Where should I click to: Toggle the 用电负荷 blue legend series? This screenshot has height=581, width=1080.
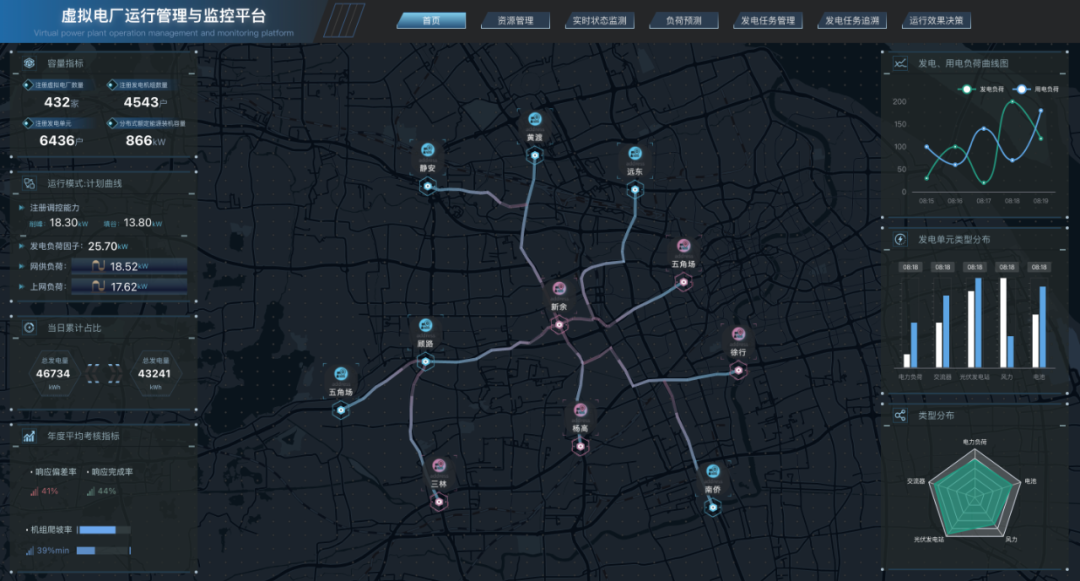1036,89
